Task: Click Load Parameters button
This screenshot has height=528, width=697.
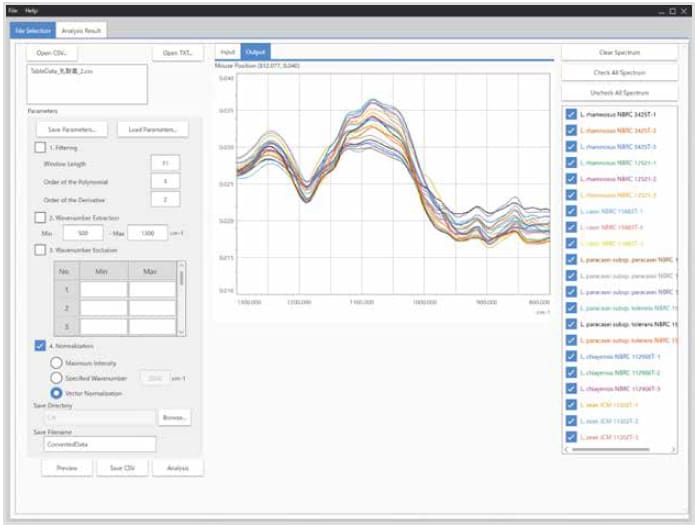Action: (x=152, y=129)
